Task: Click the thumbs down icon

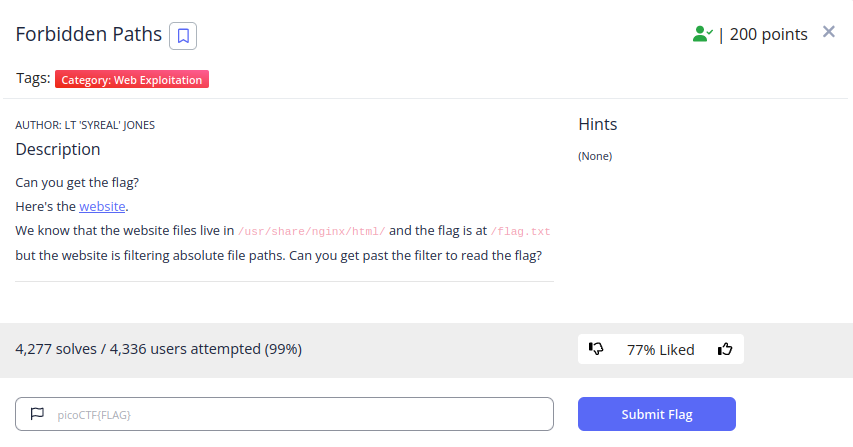Action: pyautogui.click(x=596, y=349)
